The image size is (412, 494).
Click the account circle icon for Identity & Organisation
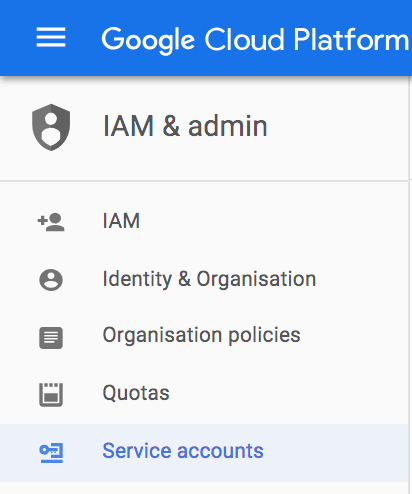[51, 280]
